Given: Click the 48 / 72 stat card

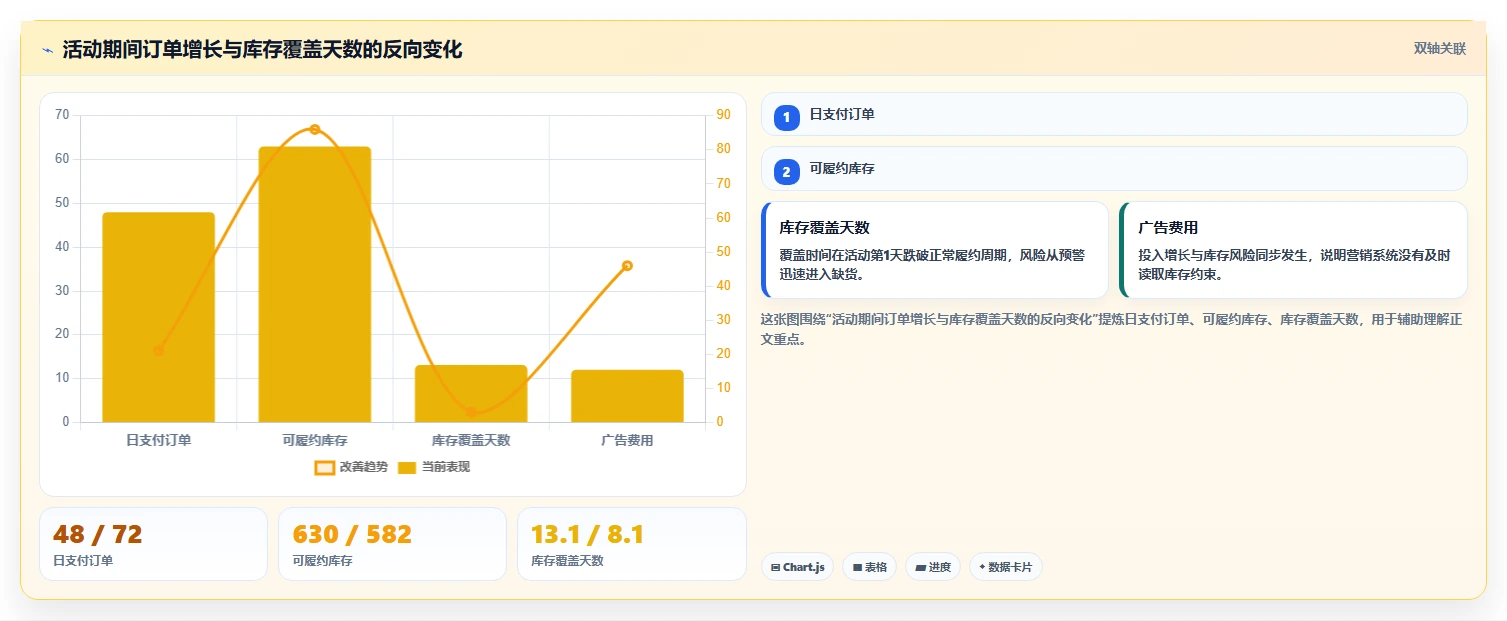Looking at the screenshot, I should pos(153,544).
